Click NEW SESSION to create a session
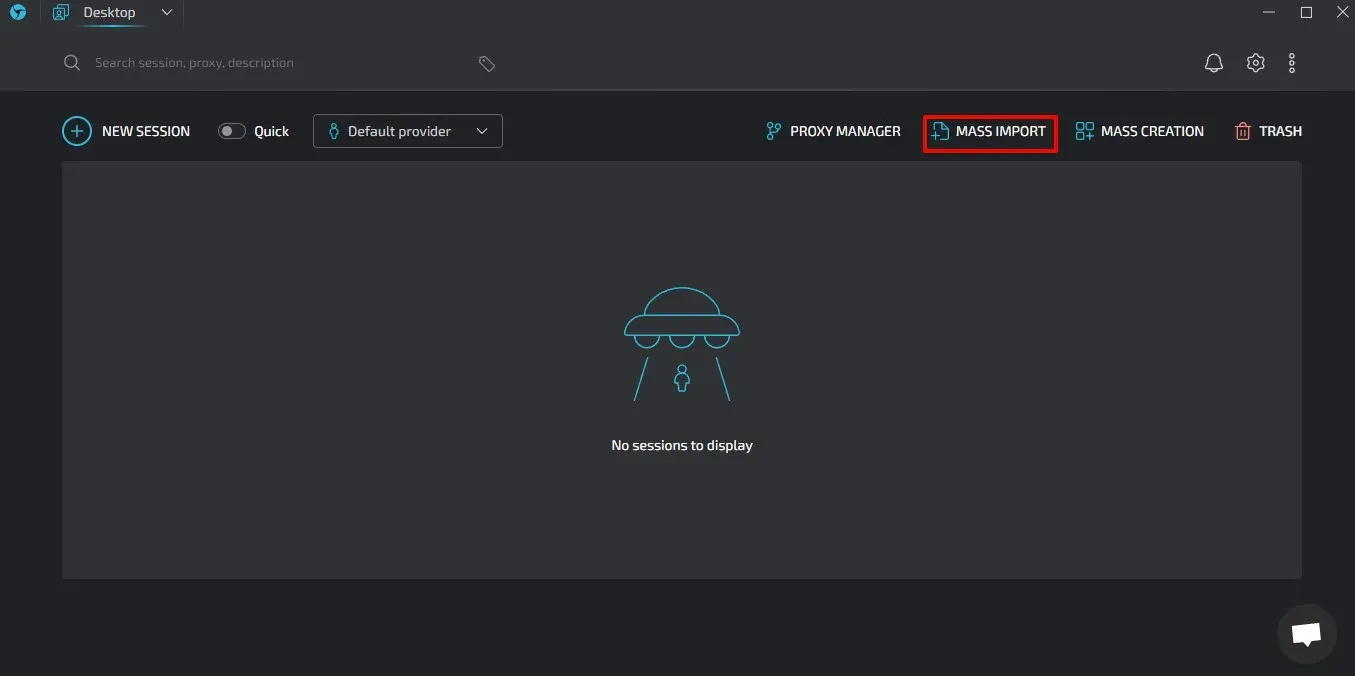This screenshot has height=676, width=1355. point(146,130)
